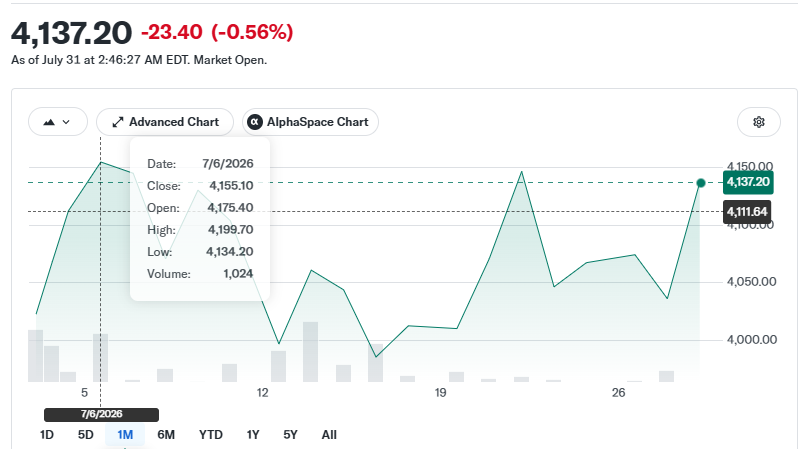Click the 4,111.64 crosshair price label
The width and height of the screenshot is (802, 449).
747,212
